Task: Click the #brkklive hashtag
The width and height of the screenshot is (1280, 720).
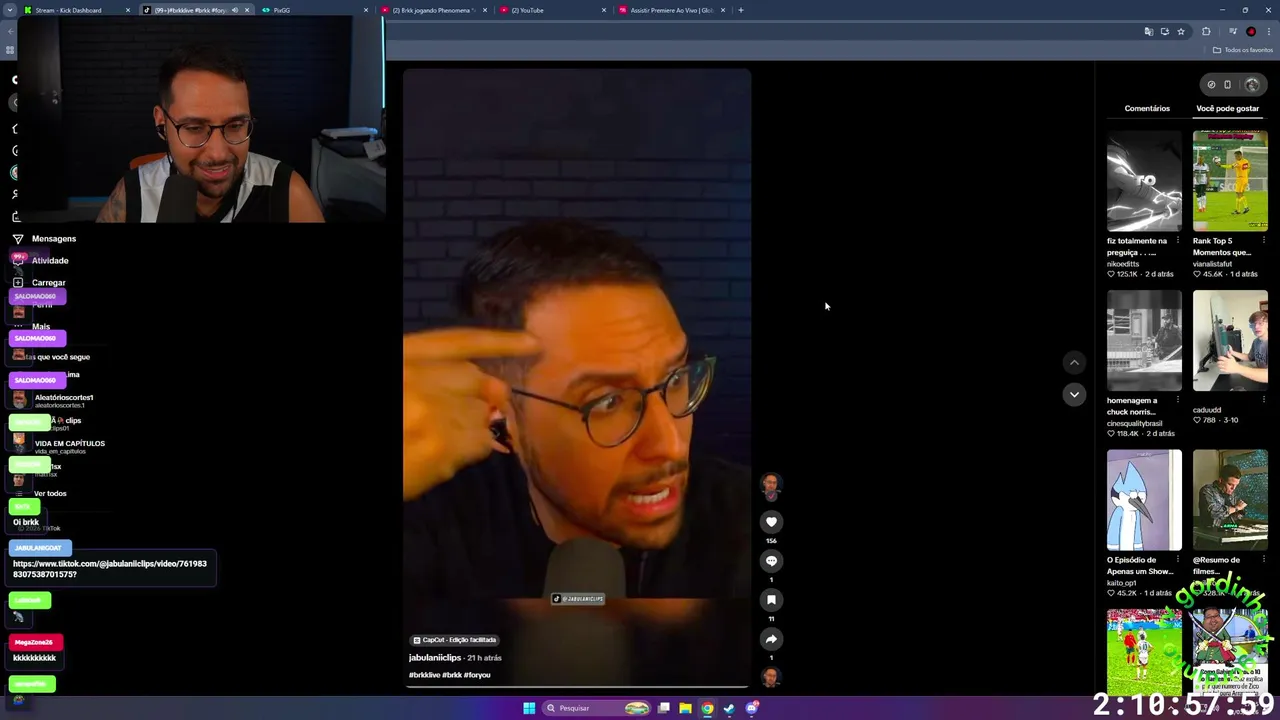Action: (424, 675)
